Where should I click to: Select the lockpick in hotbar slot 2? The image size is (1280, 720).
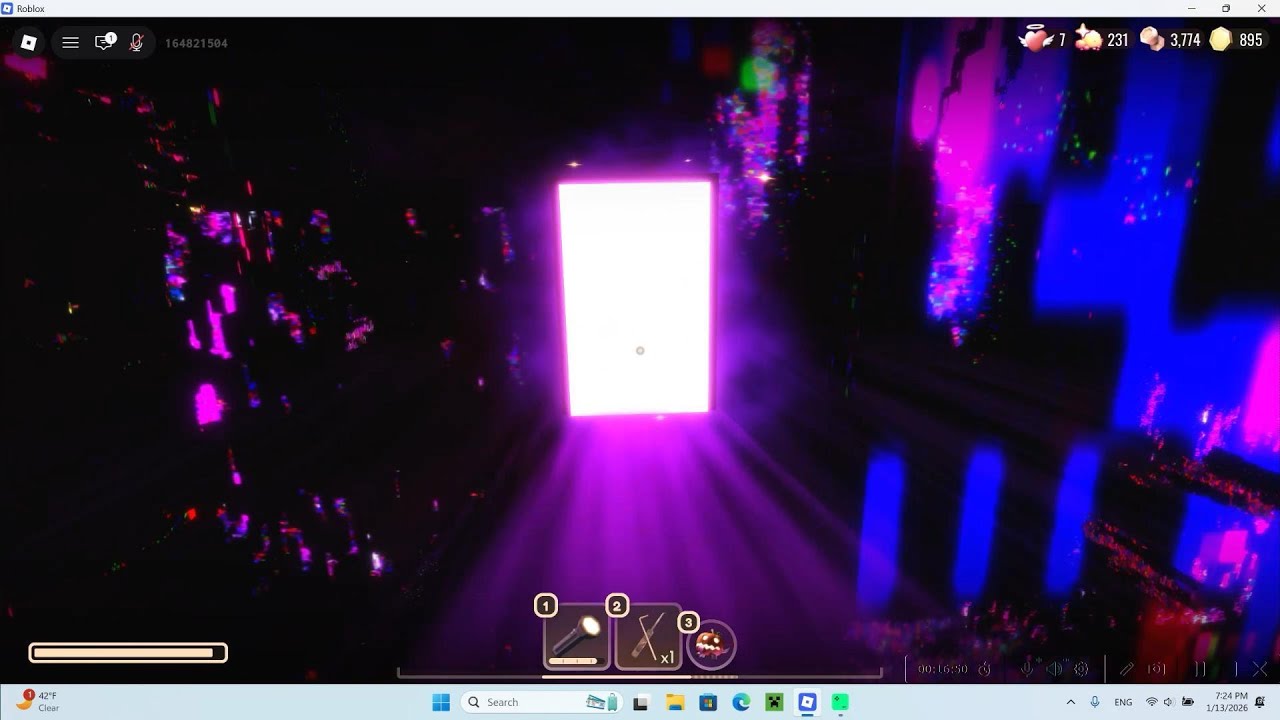(648, 636)
